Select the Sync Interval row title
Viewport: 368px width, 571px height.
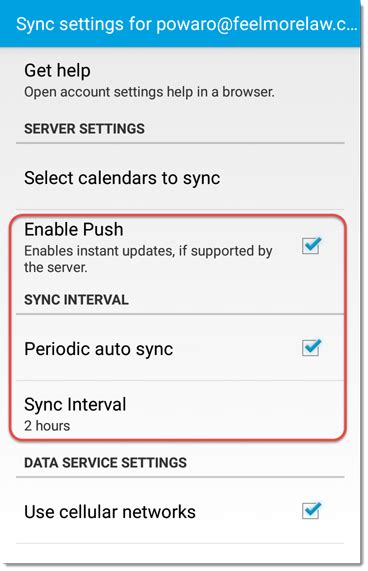point(75,404)
